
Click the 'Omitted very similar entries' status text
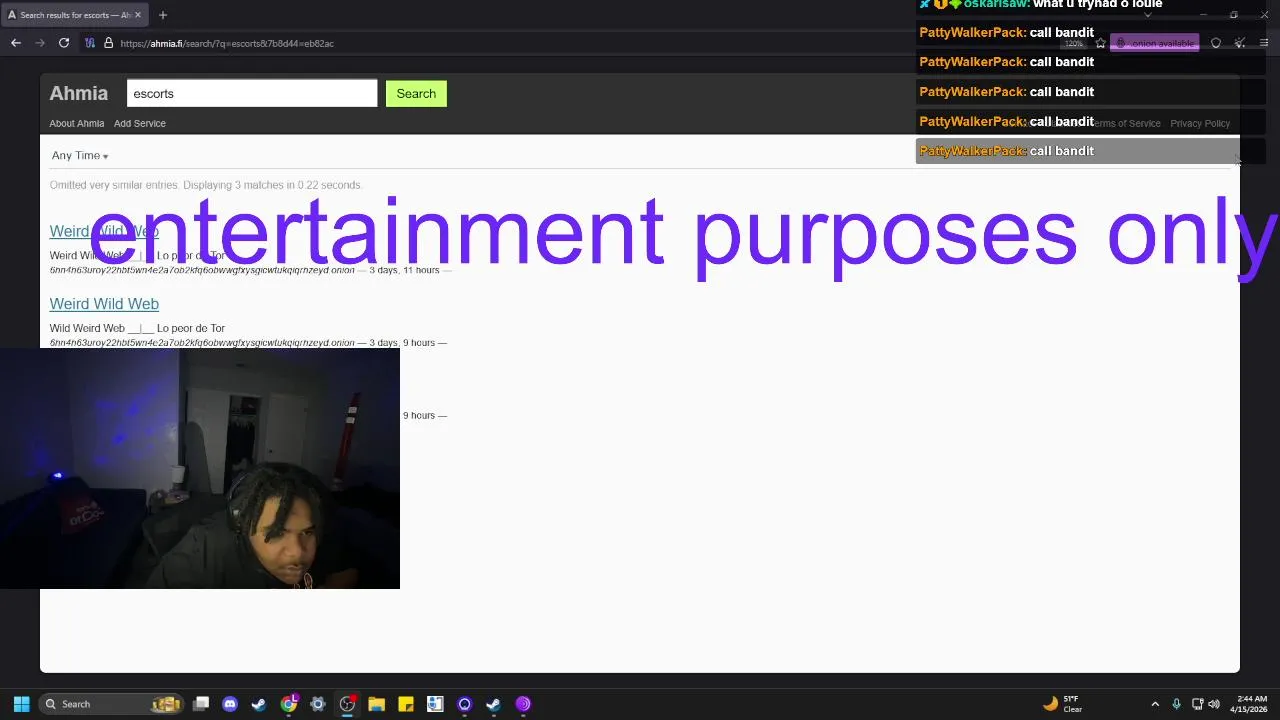[206, 185]
